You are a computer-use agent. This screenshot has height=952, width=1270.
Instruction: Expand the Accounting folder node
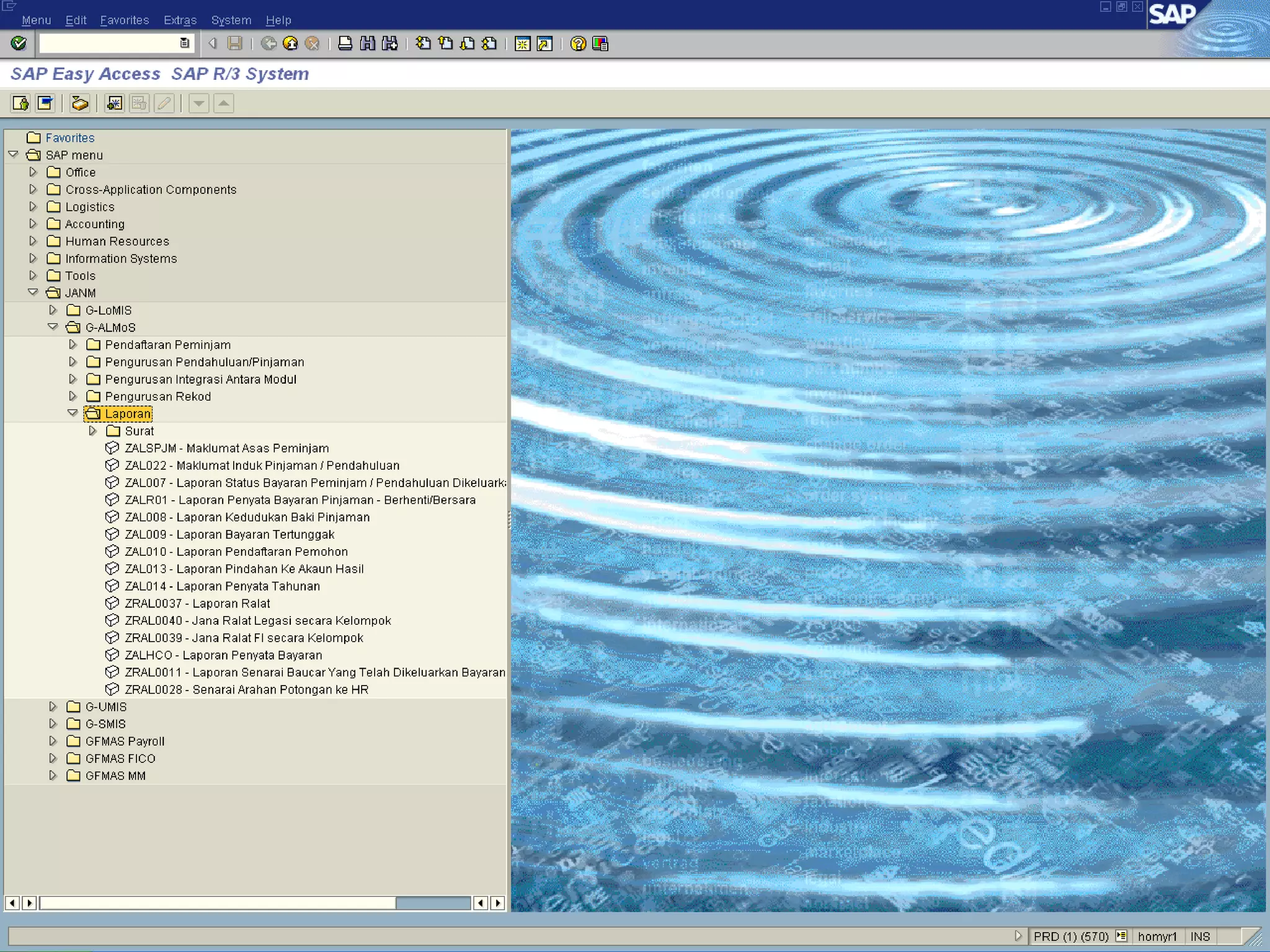[33, 224]
